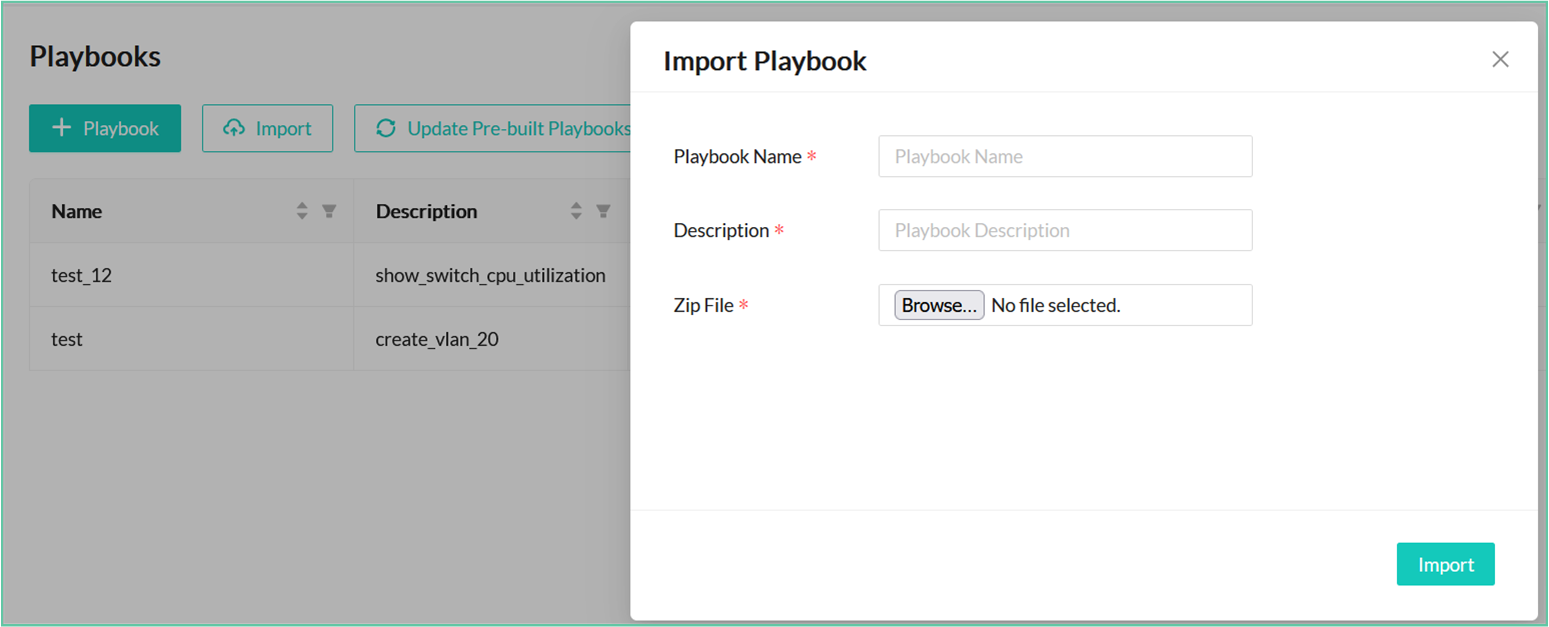Screen dimensions: 1549x627
Task: Focus the Playbook Name text field
Action: click(x=1065, y=157)
